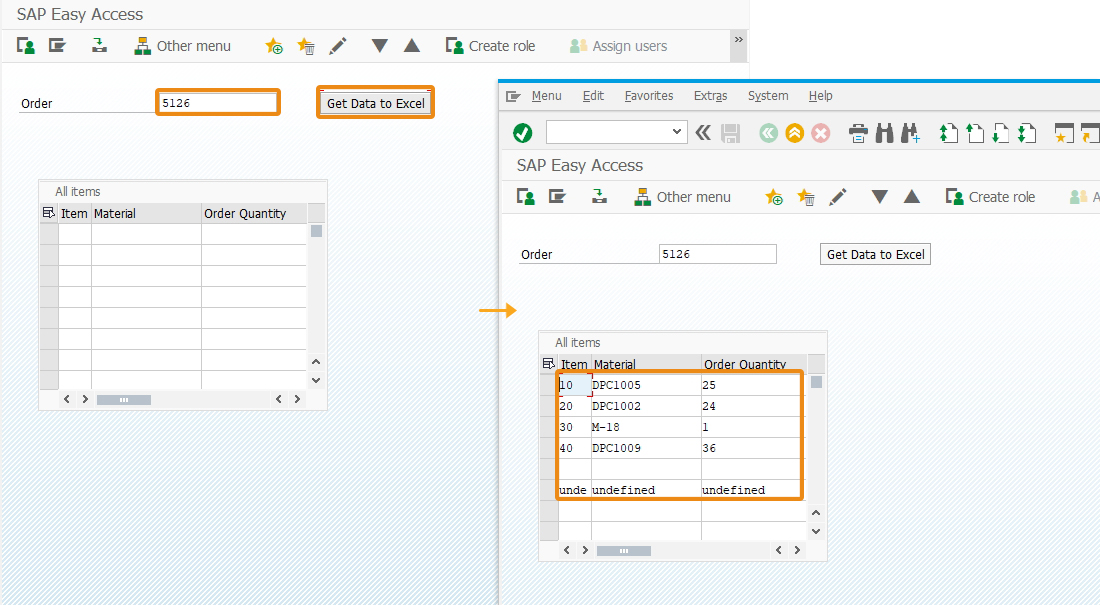The width and height of the screenshot is (1100, 605).
Task: Open Business Workplace icon in empty-table window
Action: click(100, 46)
